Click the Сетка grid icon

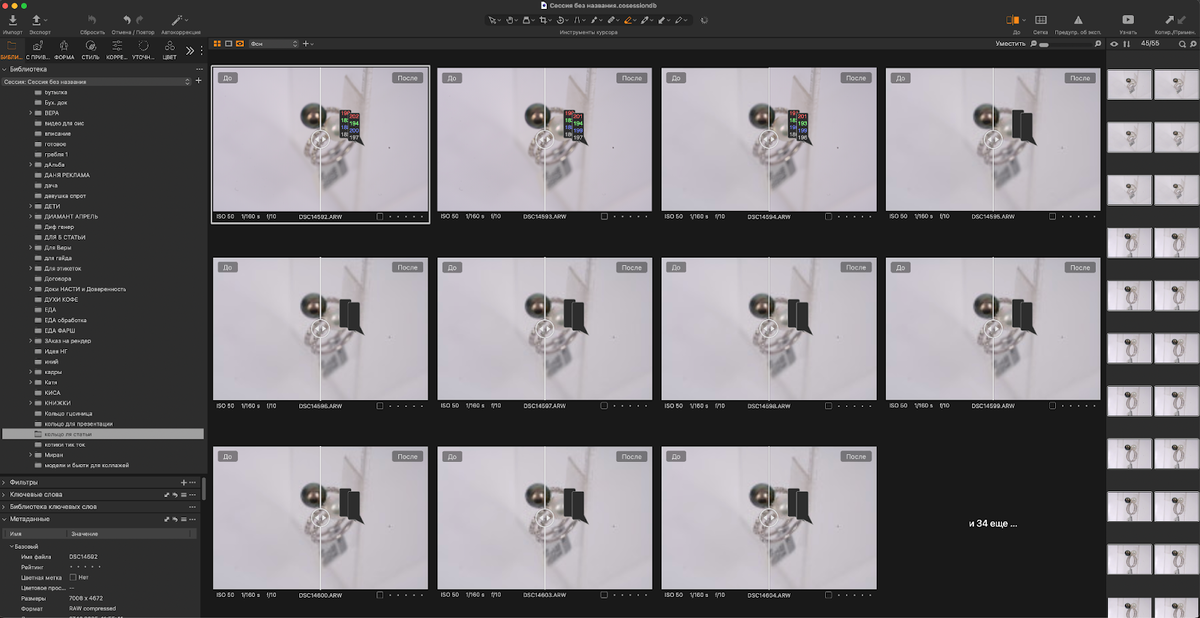coord(1041,20)
